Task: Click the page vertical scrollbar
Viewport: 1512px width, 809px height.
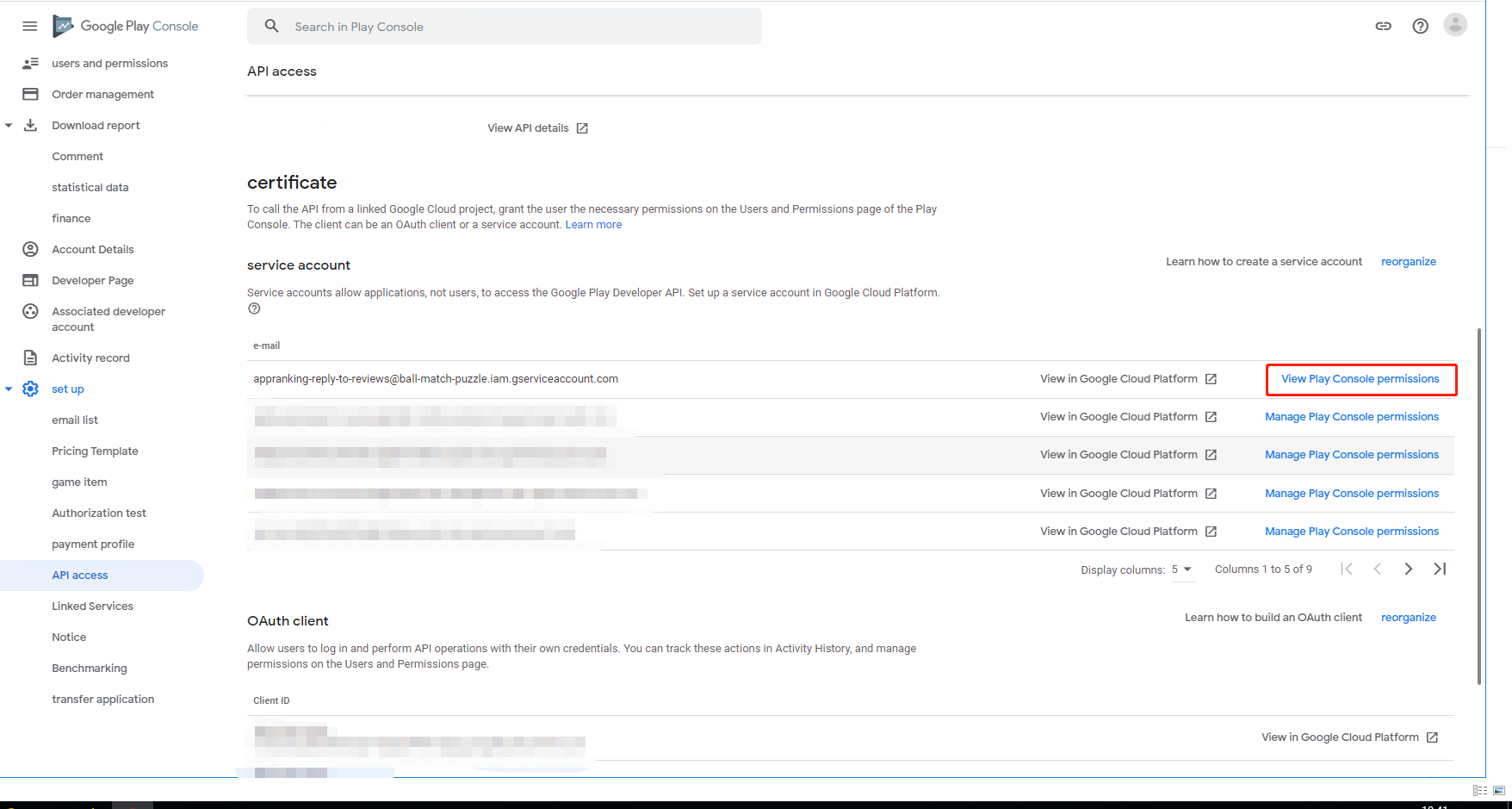Action: 1479,506
